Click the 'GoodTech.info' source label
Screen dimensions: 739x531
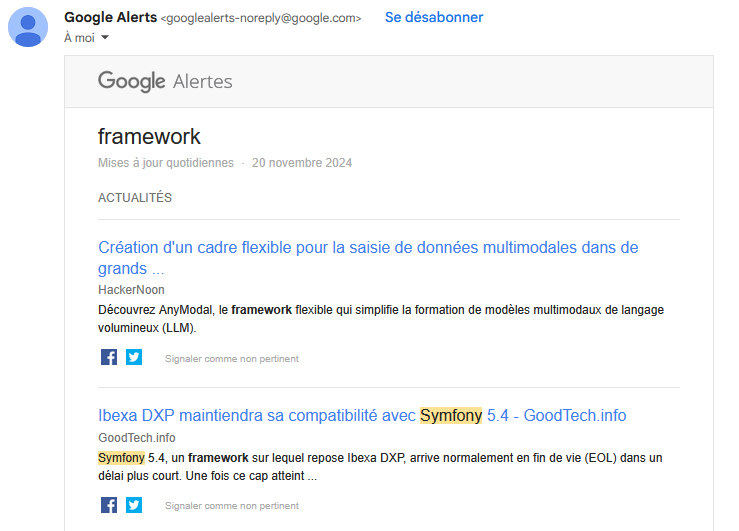[137, 438]
